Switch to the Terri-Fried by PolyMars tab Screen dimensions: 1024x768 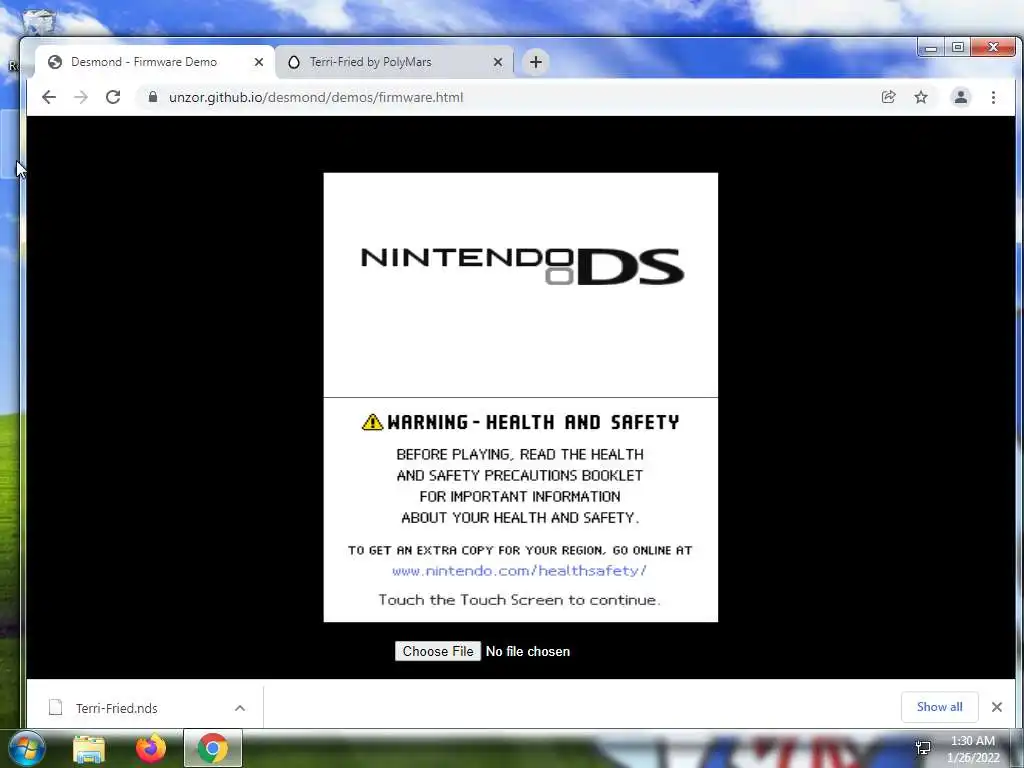coord(394,62)
